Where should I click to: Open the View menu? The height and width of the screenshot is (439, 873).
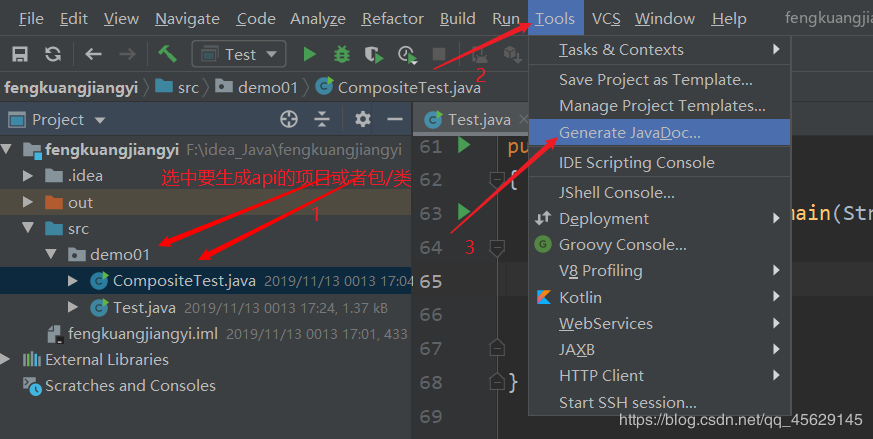pos(121,19)
